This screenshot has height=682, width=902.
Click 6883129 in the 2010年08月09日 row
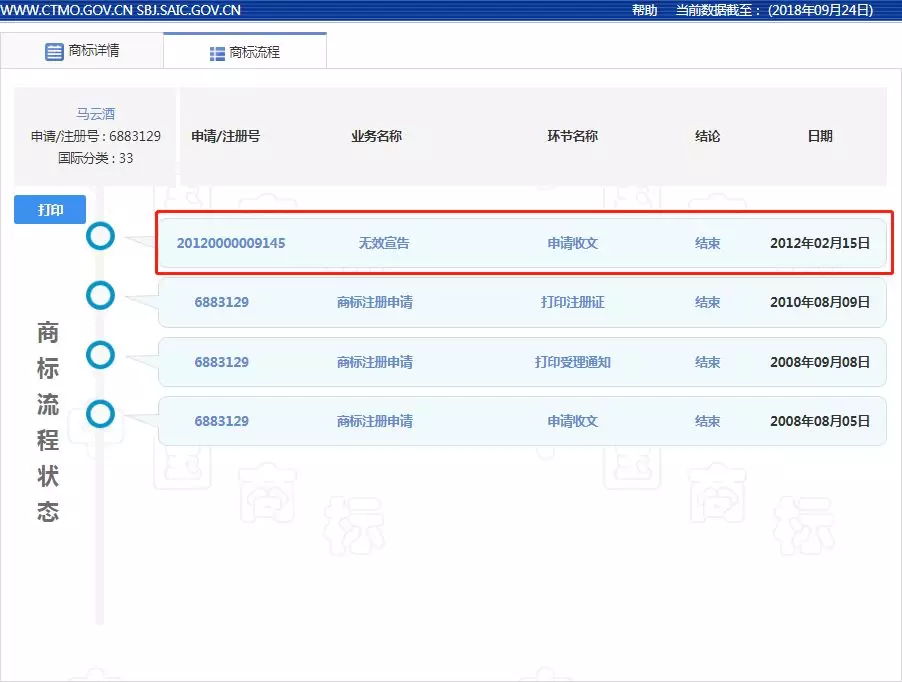(x=221, y=302)
